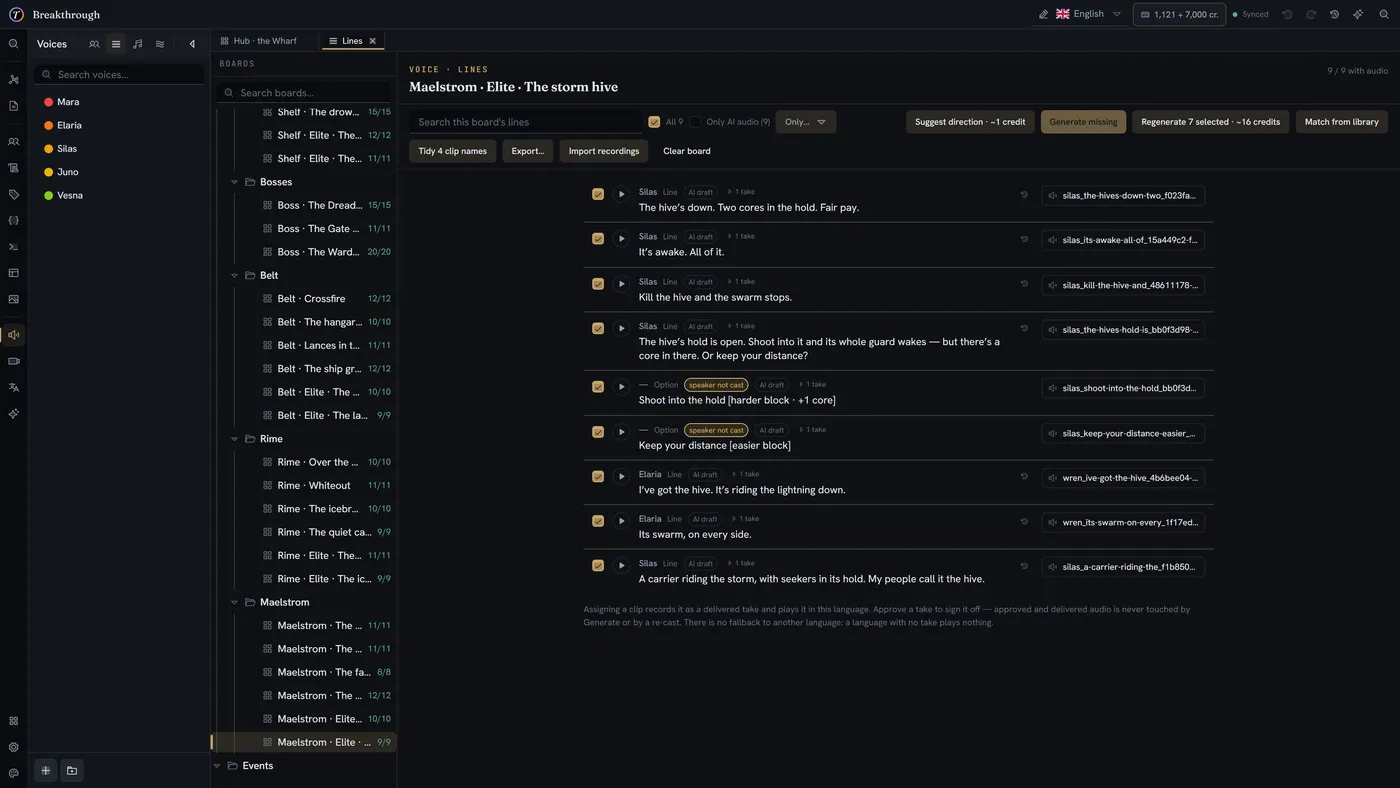Collapse the Bosses folder
The image size is (1400, 788).
pyautogui.click(x=235, y=182)
